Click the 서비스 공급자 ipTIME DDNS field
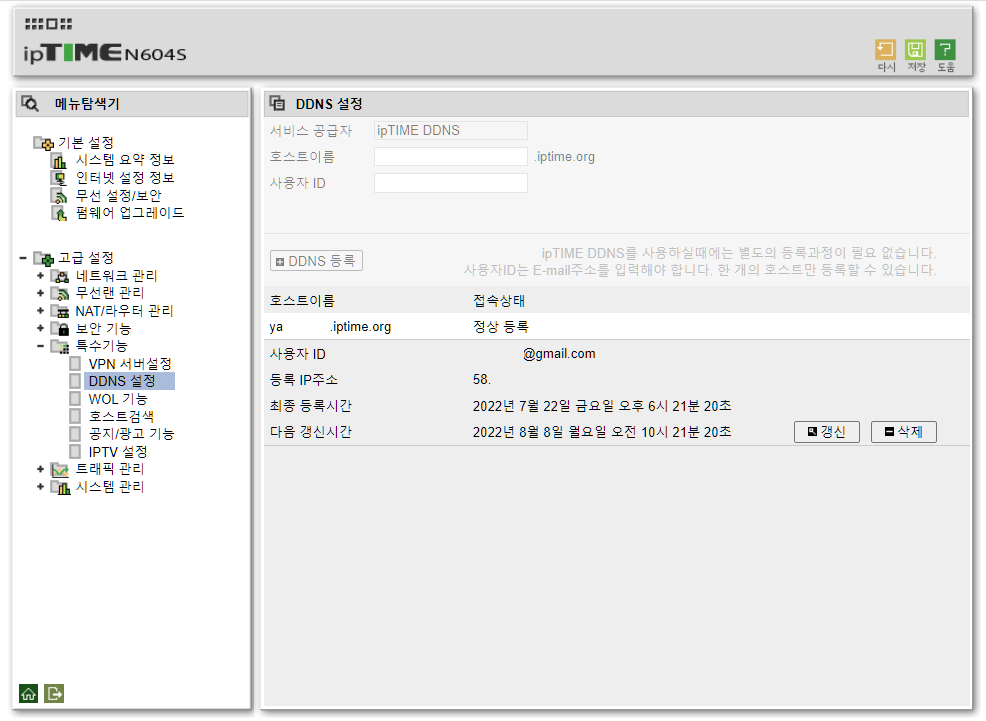Screen dimensions: 986x721 click(x=451, y=130)
